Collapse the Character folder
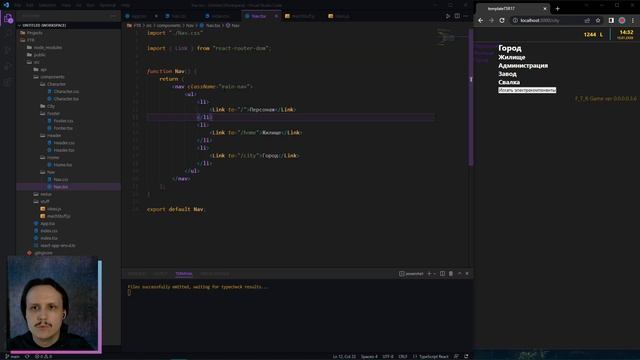Viewport: 640px width, 360px height. (53, 84)
